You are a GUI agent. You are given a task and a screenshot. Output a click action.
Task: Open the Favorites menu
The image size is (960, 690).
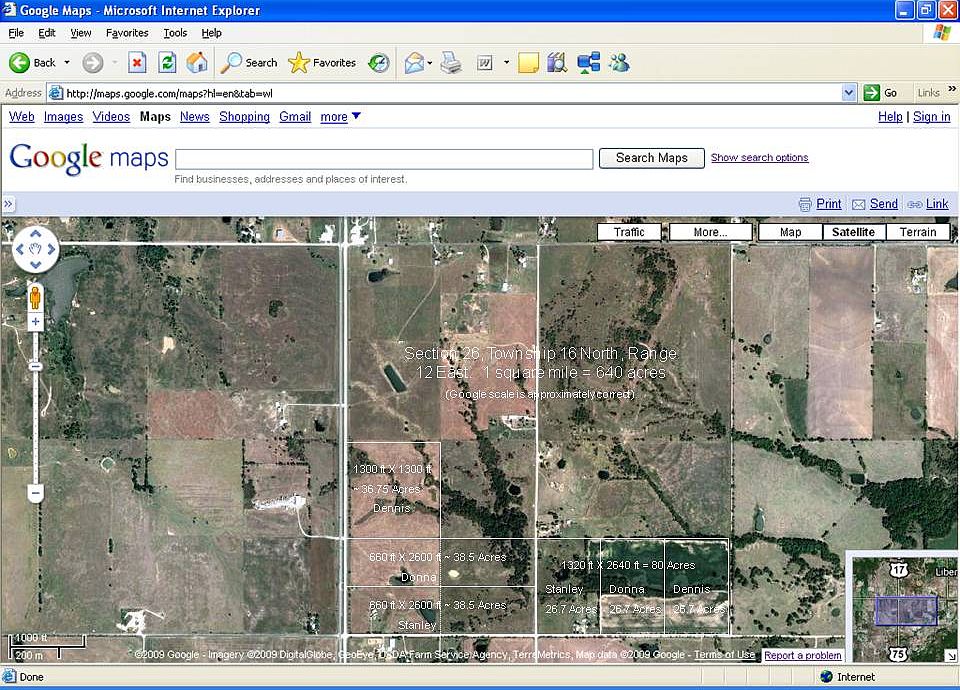pyautogui.click(x=127, y=33)
